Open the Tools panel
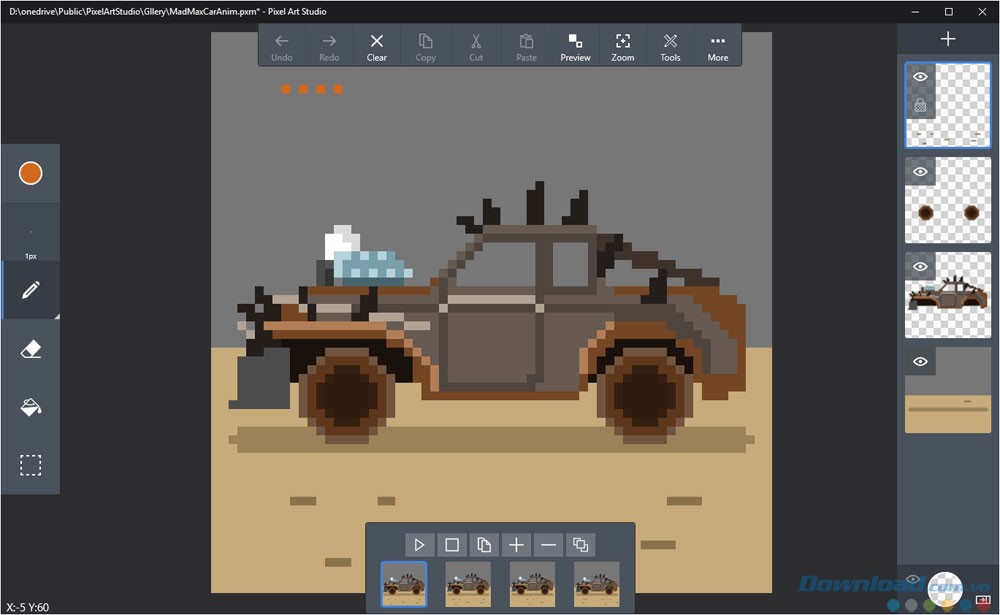 (x=669, y=45)
